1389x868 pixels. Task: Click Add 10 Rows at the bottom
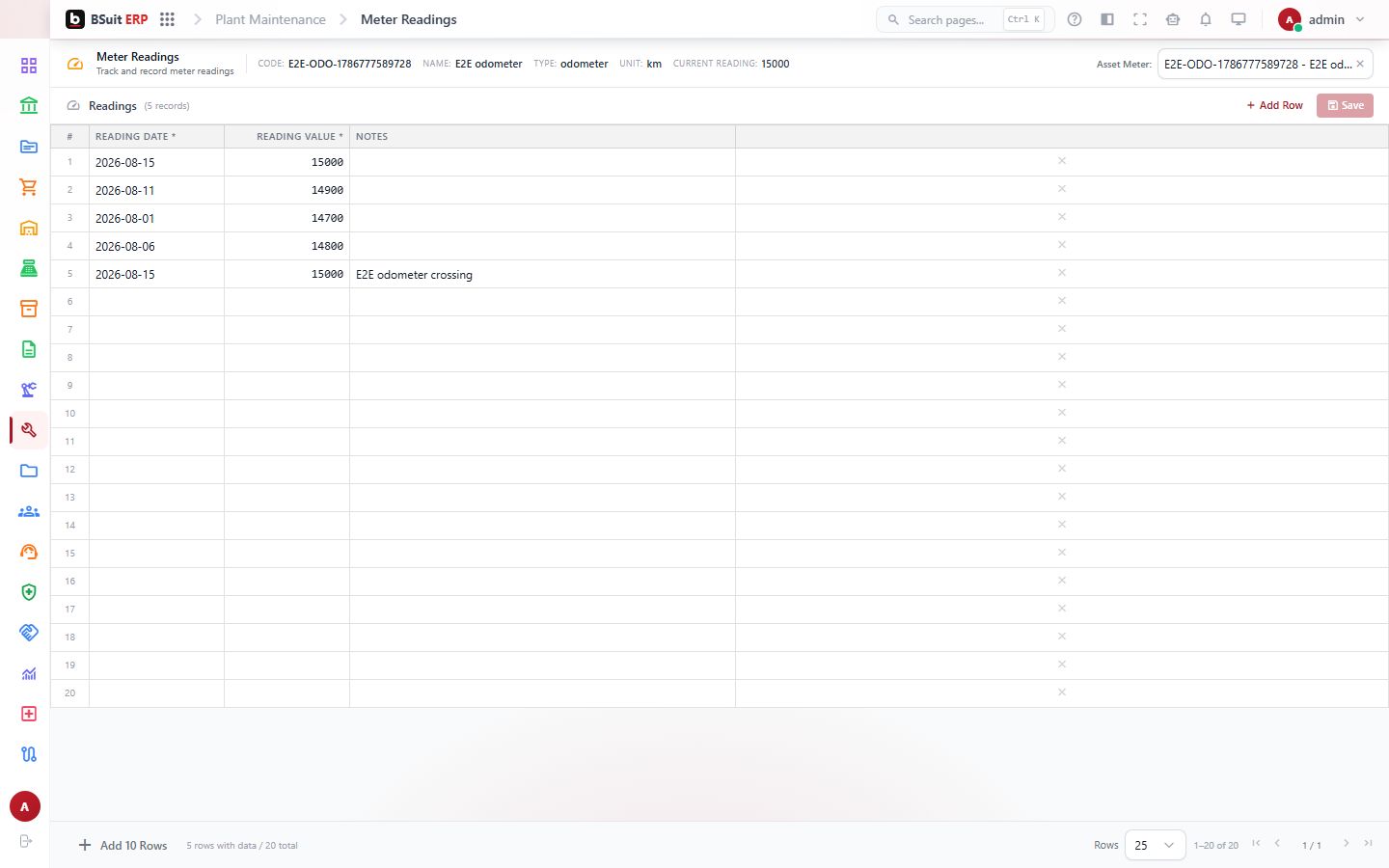(x=123, y=846)
